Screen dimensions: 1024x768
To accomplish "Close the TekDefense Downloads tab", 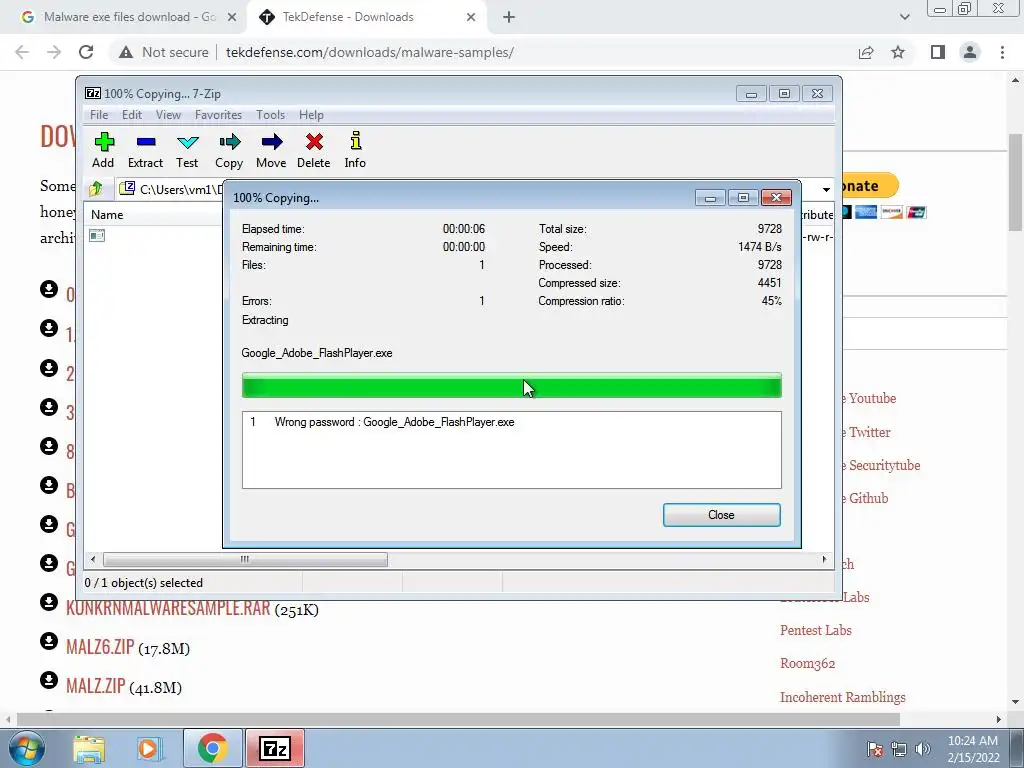I will (x=471, y=17).
